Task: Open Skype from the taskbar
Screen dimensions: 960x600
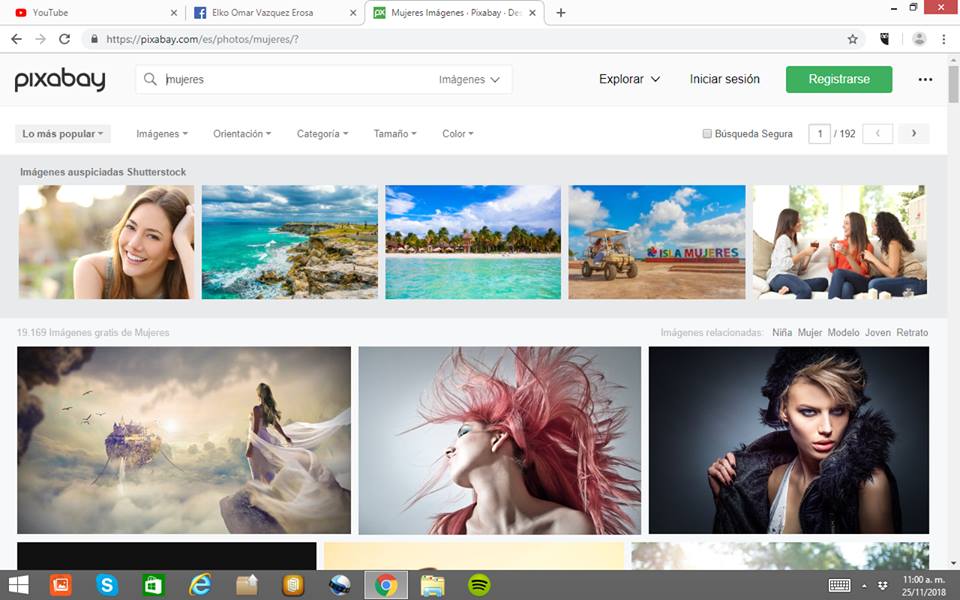Action: click(107, 585)
